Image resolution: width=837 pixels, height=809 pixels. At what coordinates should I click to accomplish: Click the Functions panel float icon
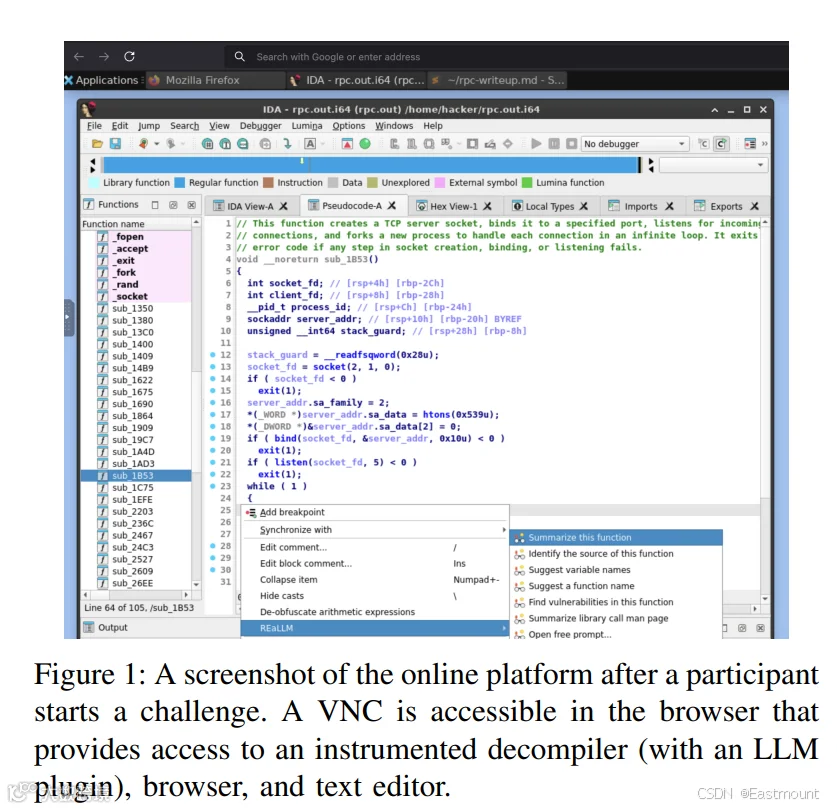click(173, 205)
